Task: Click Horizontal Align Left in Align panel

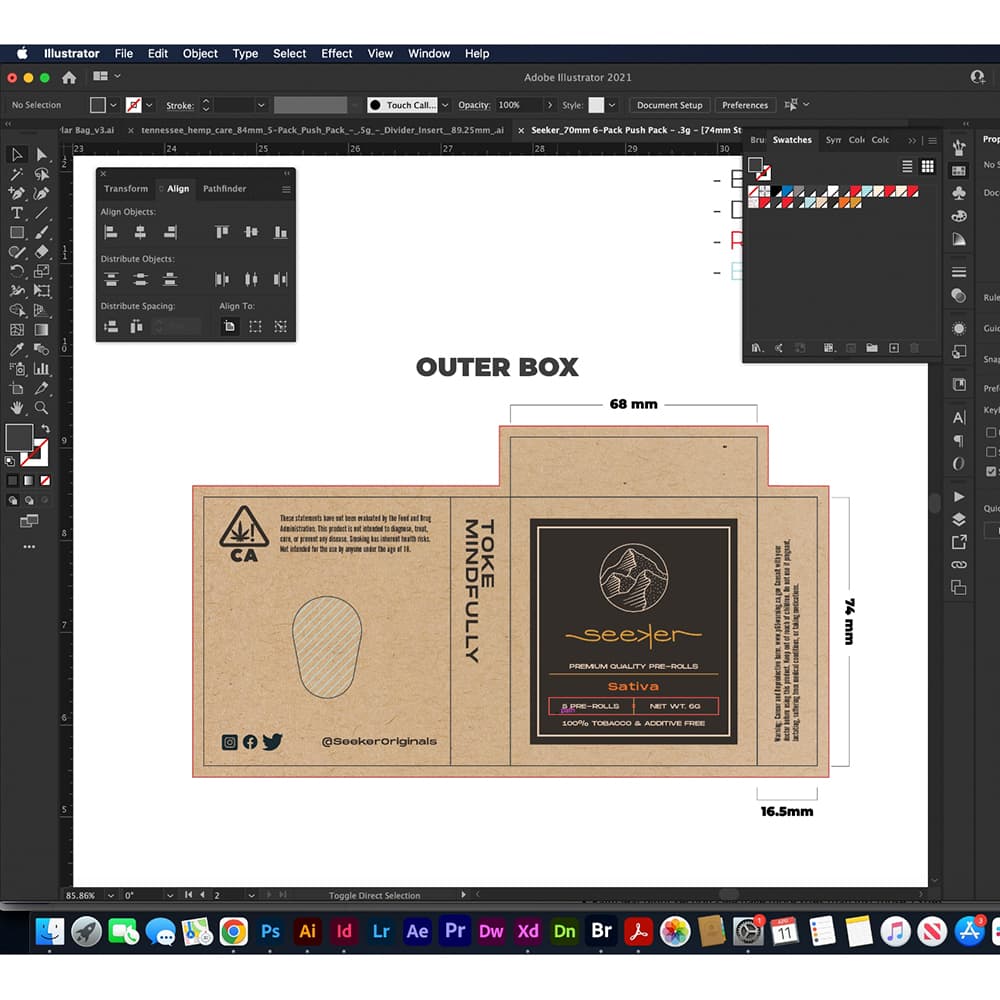Action: point(111,232)
